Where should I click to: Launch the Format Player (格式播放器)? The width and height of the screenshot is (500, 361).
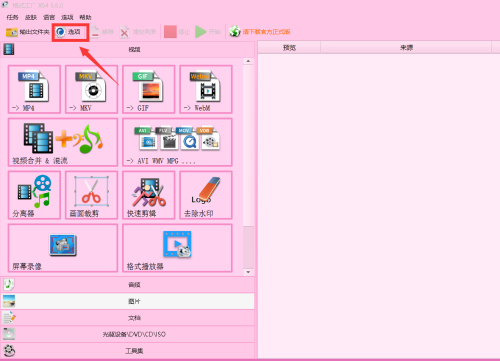point(177,248)
